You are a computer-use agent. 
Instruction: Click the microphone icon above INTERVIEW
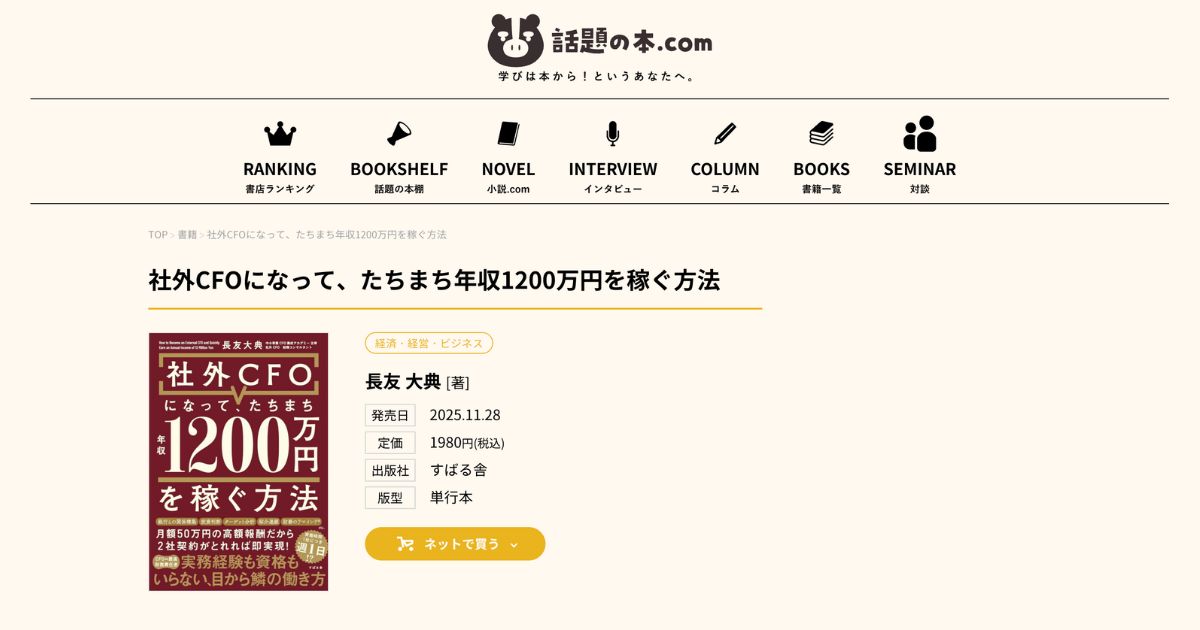612,134
